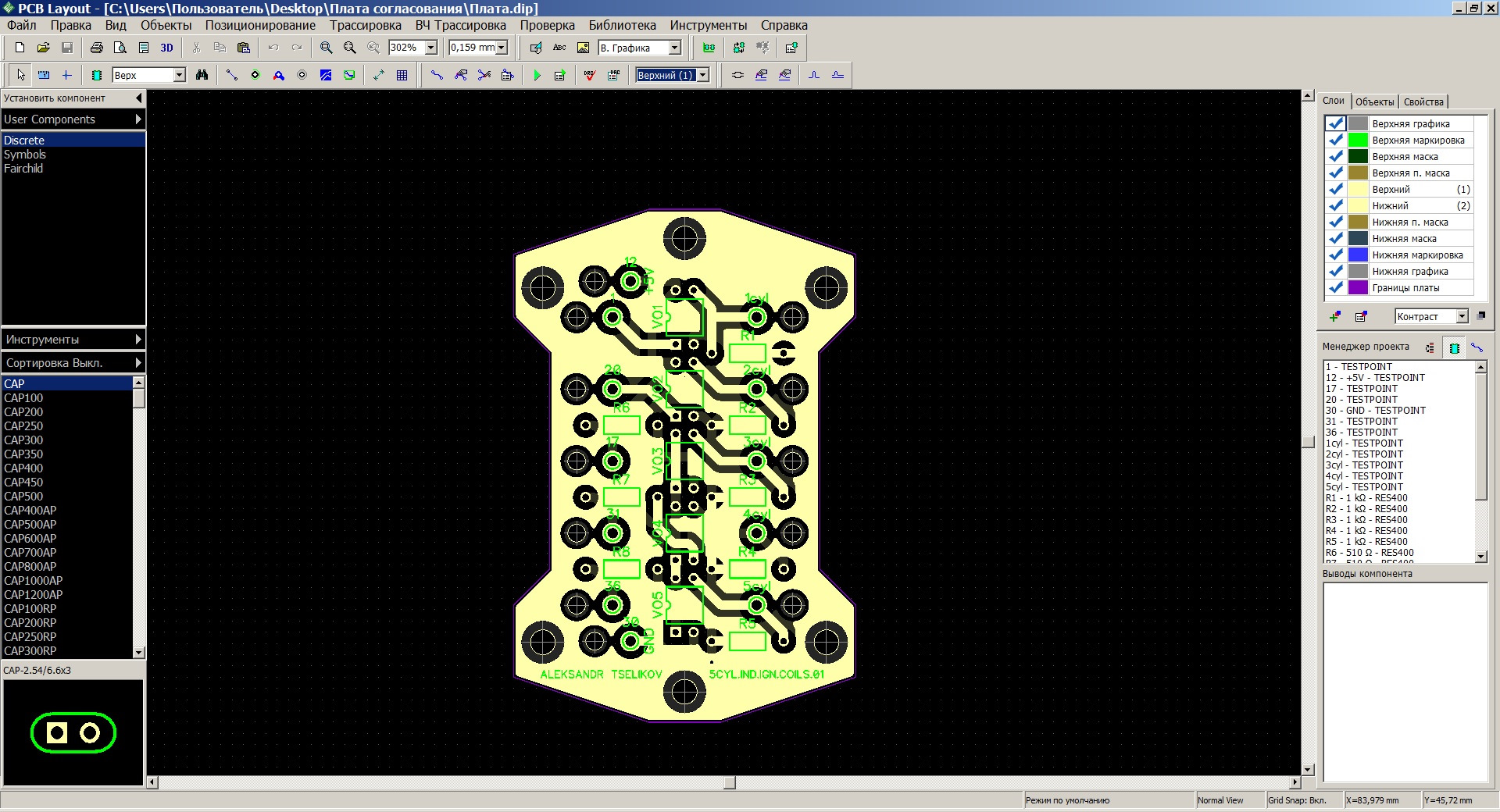This screenshot has height=812, width=1500.
Task: Launch the 3D board view
Action: pyautogui.click(x=167, y=48)
